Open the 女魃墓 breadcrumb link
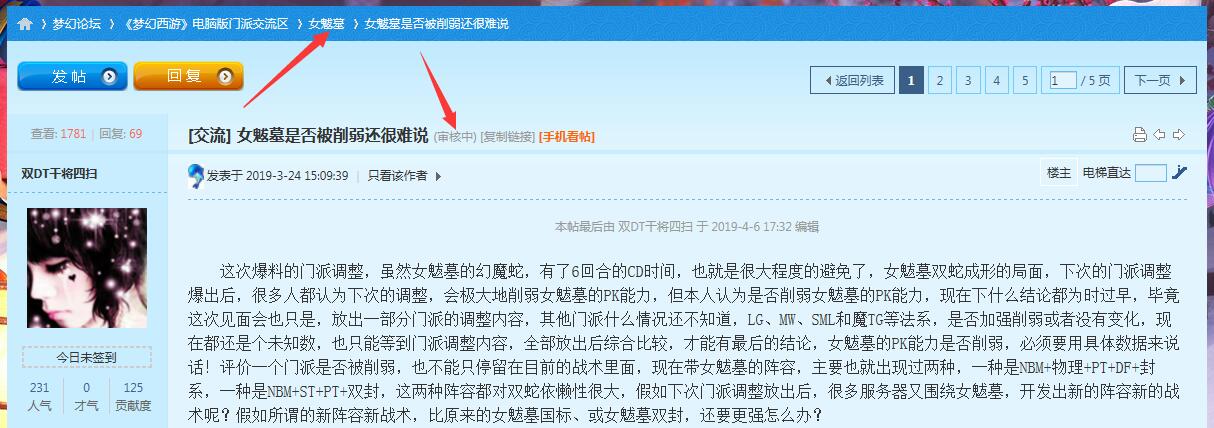The width and height of the screenshot is (1214, 428). [326, 24]
